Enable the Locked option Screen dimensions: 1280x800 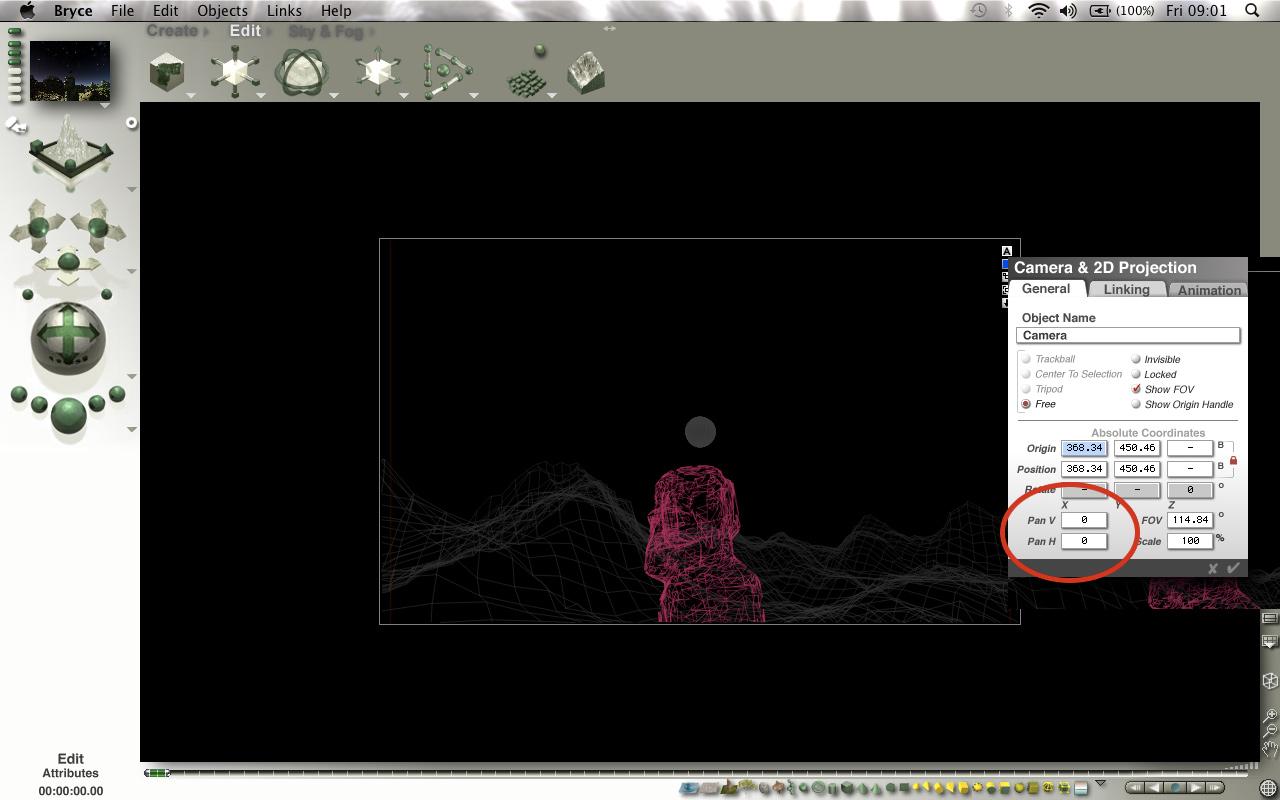pos(1136,374)
